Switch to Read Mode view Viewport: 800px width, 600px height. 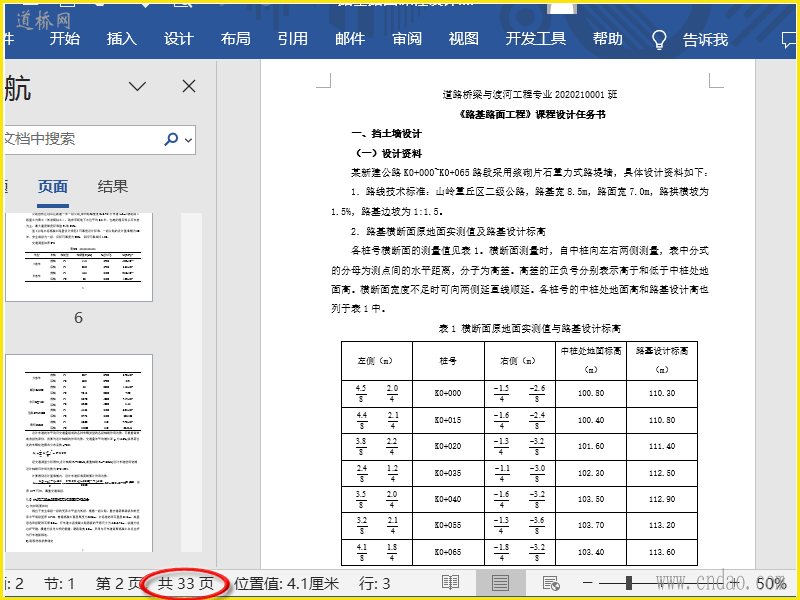[x=451, y=583]
